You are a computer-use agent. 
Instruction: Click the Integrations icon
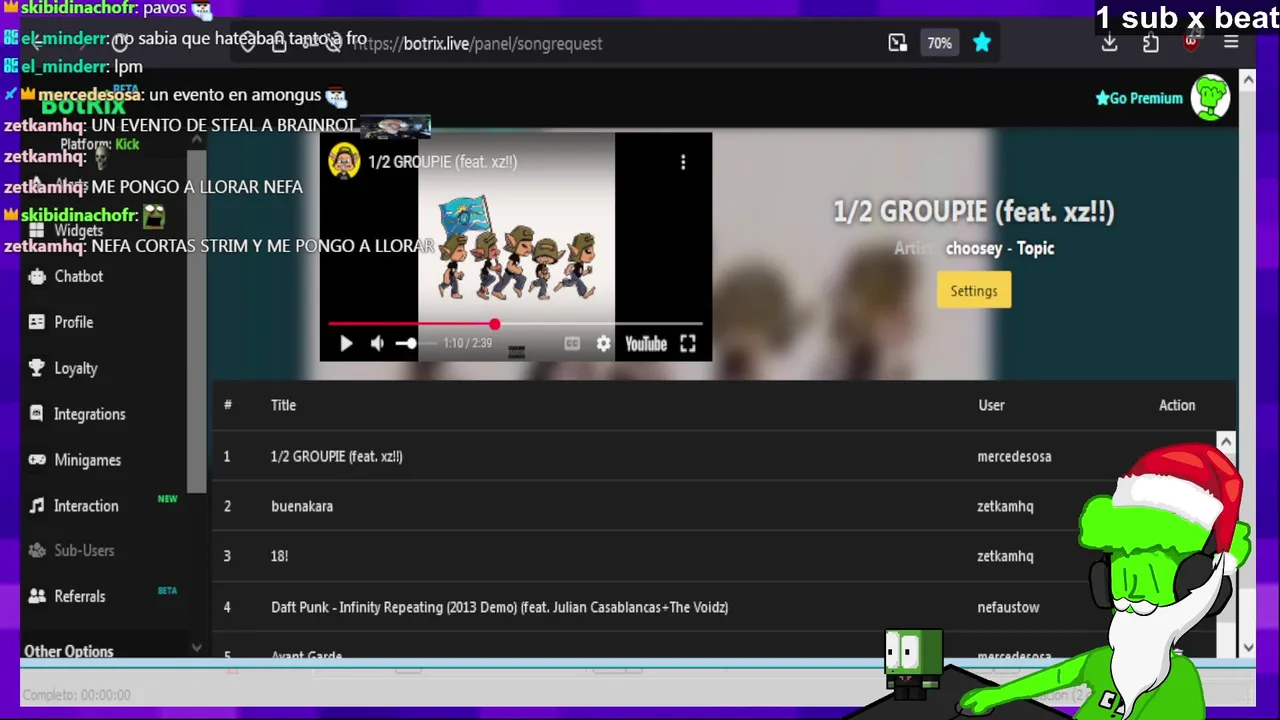pos(37,414)
